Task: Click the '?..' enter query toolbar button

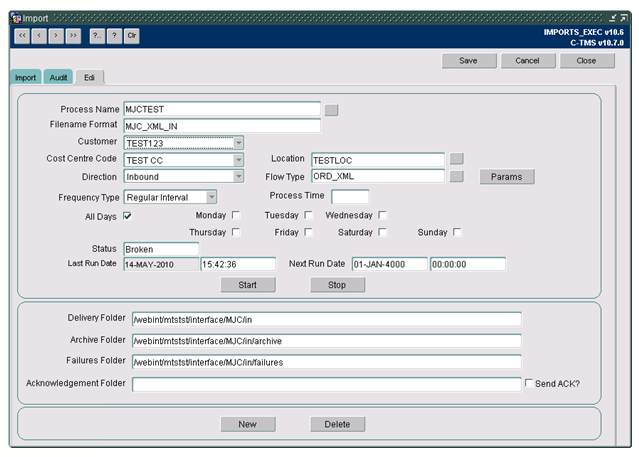Action: pyautogui.click(x=97, y=36)
